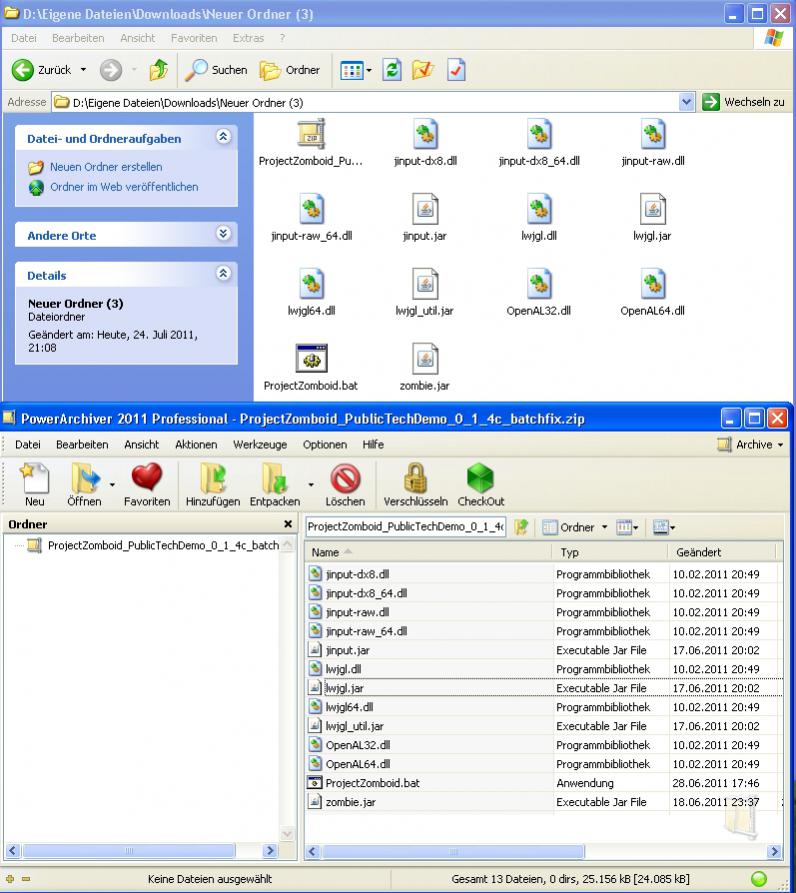Click the Öffnen open archive button
The width and height of the screenshot is (796, 893).
click(x=84, y=485)
